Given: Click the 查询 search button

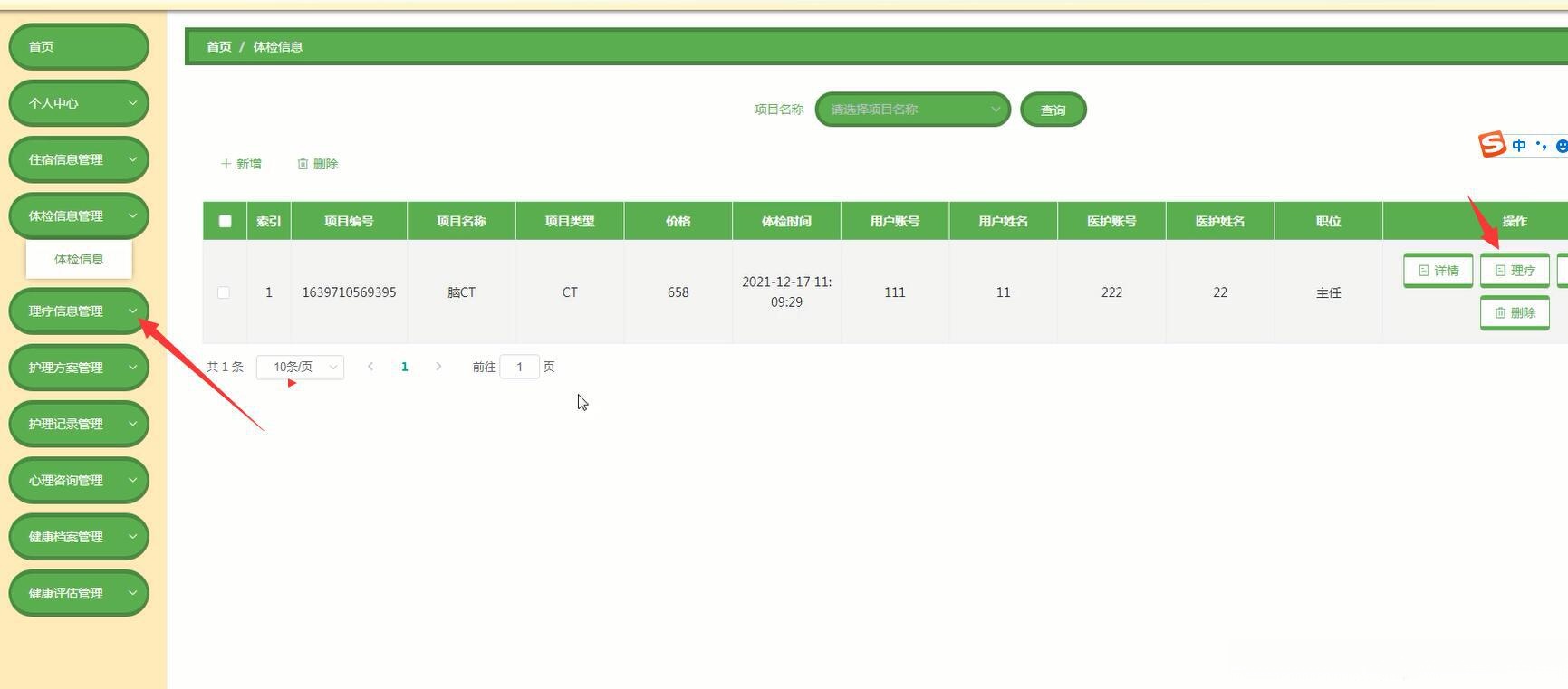Looking at the screenshot, I should (1053, 110).
